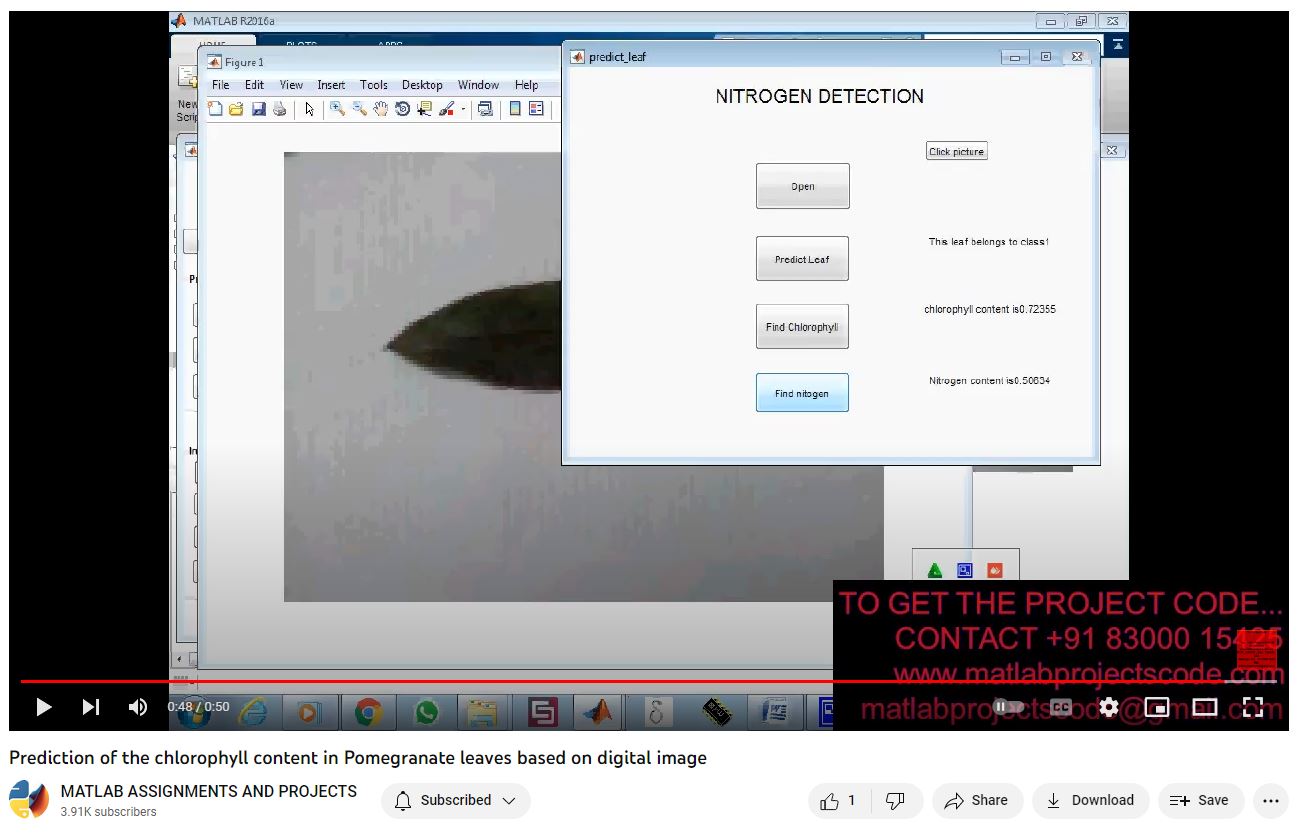
Task: Click the Download button
Action: click(1090, 800)
